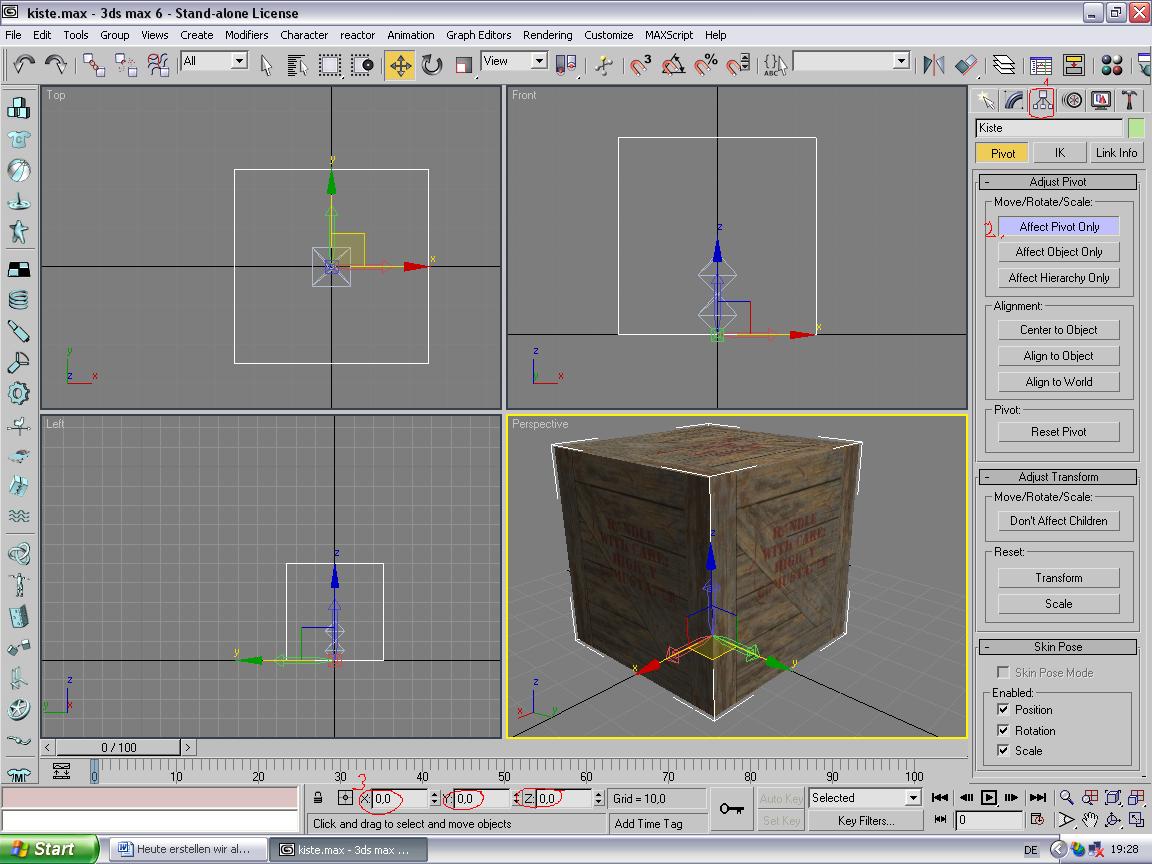Open the Rendering menu
The image size is (1152, 864).
(547, 35)
